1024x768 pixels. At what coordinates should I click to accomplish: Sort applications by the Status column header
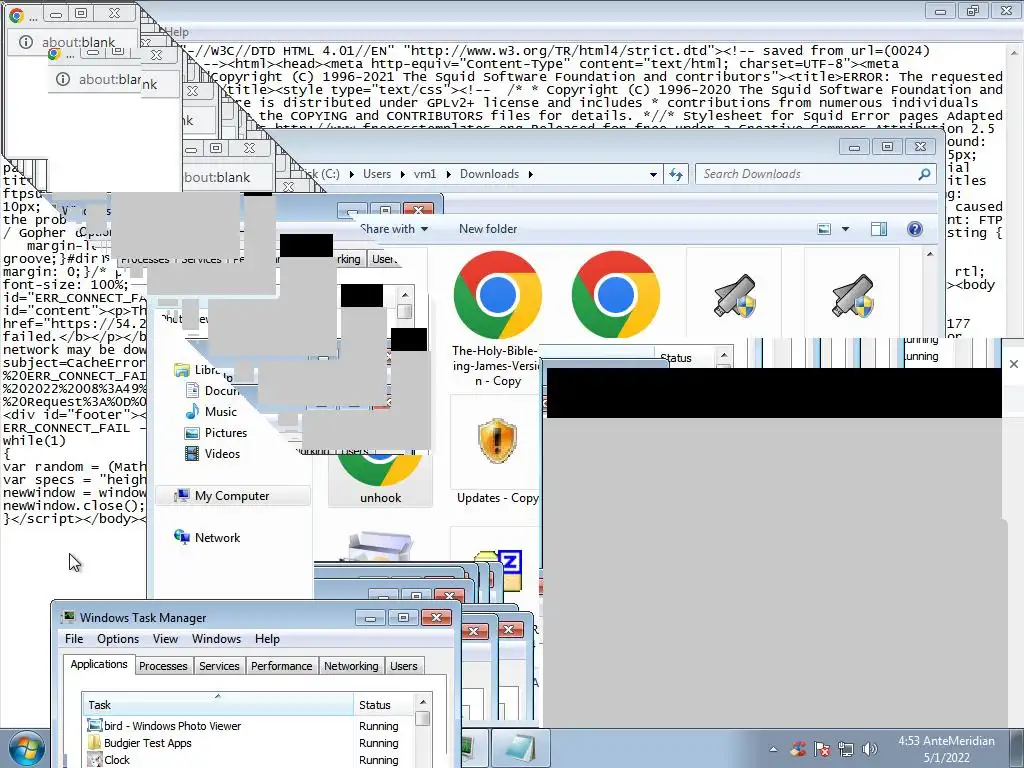click(384, 705)
